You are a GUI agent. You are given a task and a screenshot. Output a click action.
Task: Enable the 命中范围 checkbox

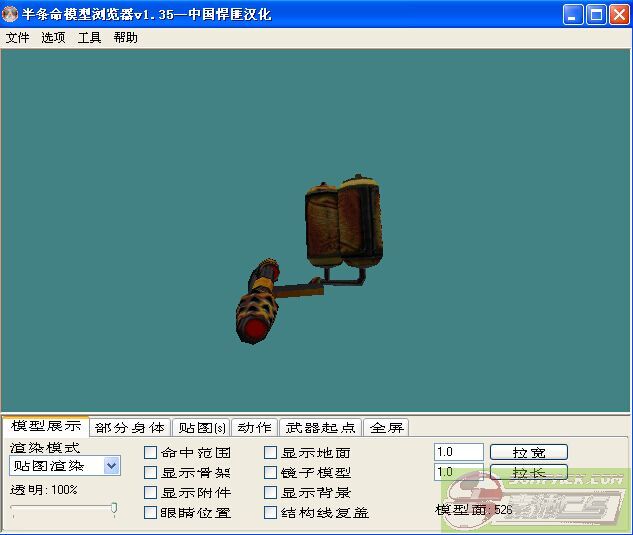(151, 453)
